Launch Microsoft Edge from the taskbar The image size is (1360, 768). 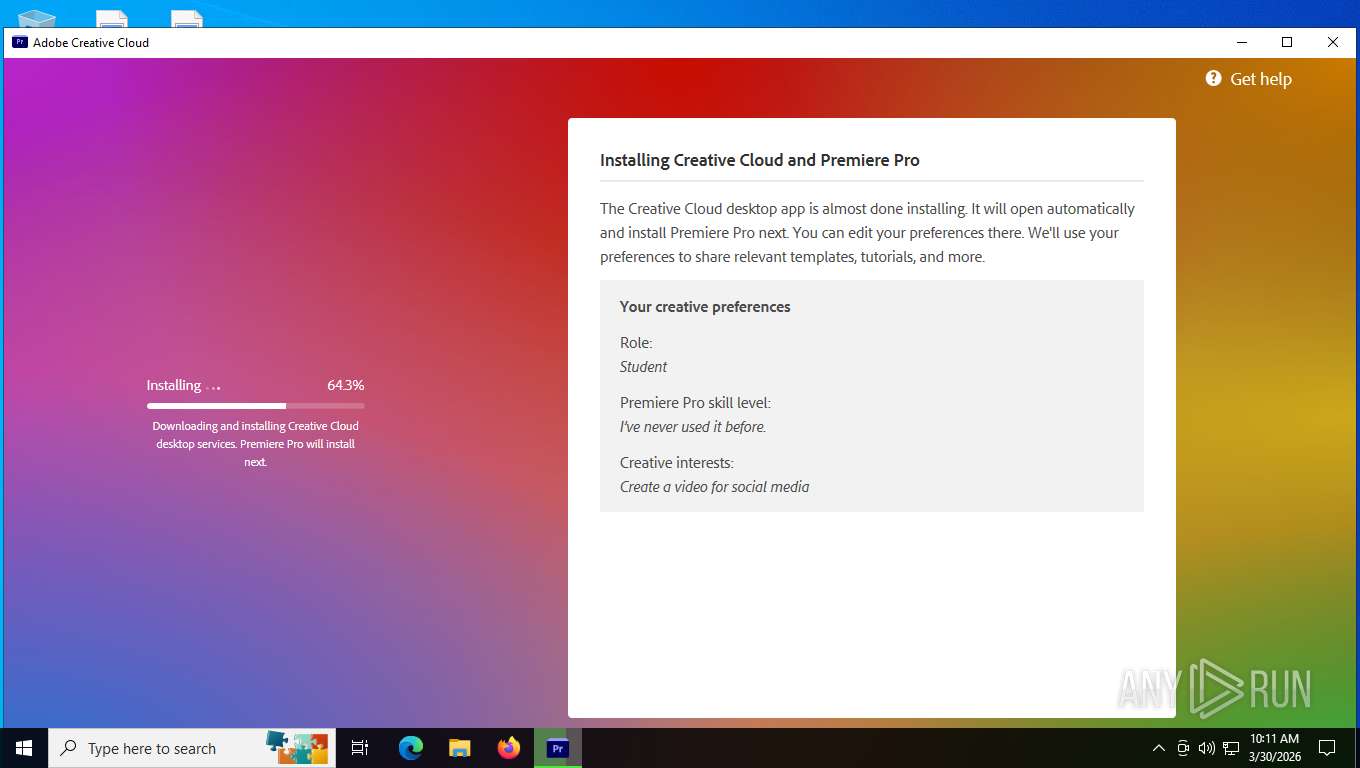click(411, 748)
